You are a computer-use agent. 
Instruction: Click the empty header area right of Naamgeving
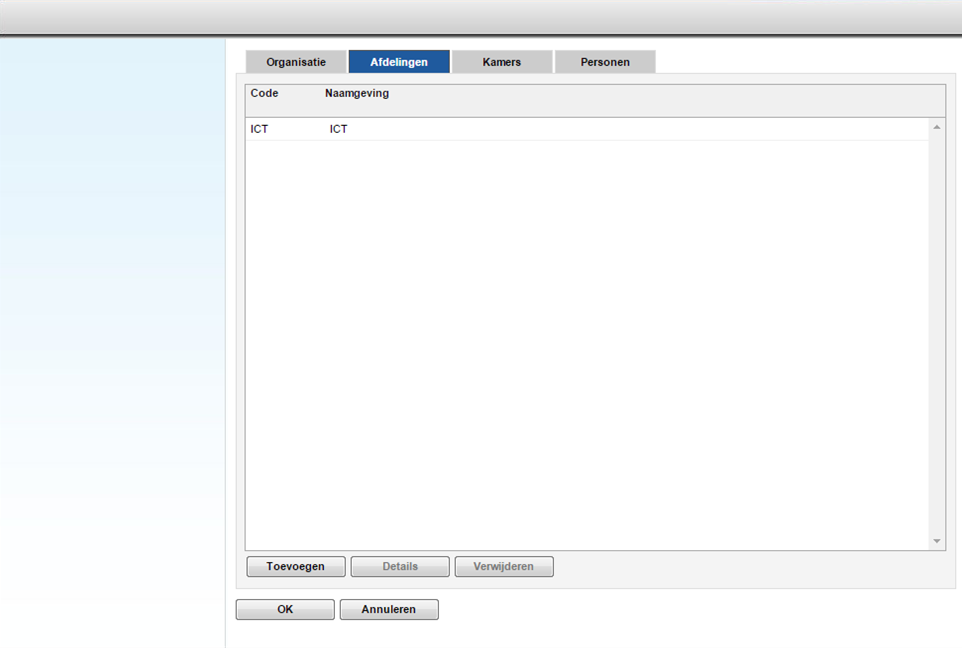click(660, 100)
